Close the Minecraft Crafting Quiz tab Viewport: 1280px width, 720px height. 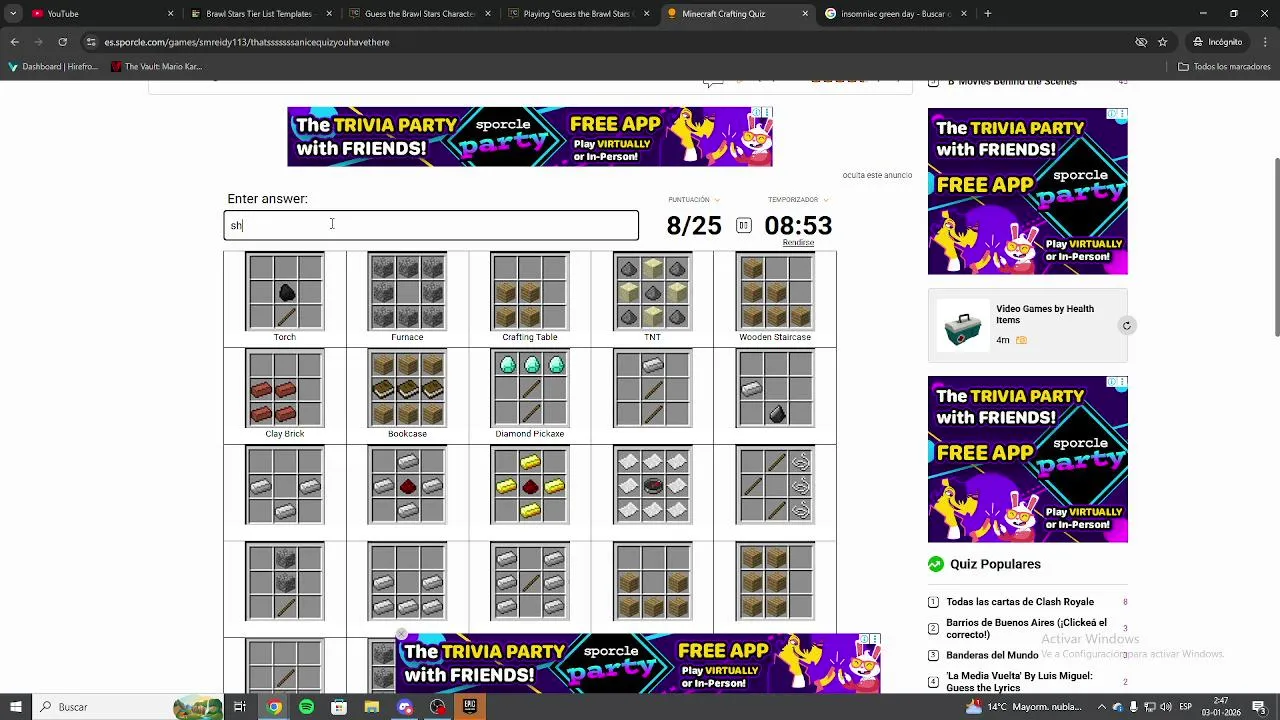coord(805,14)
